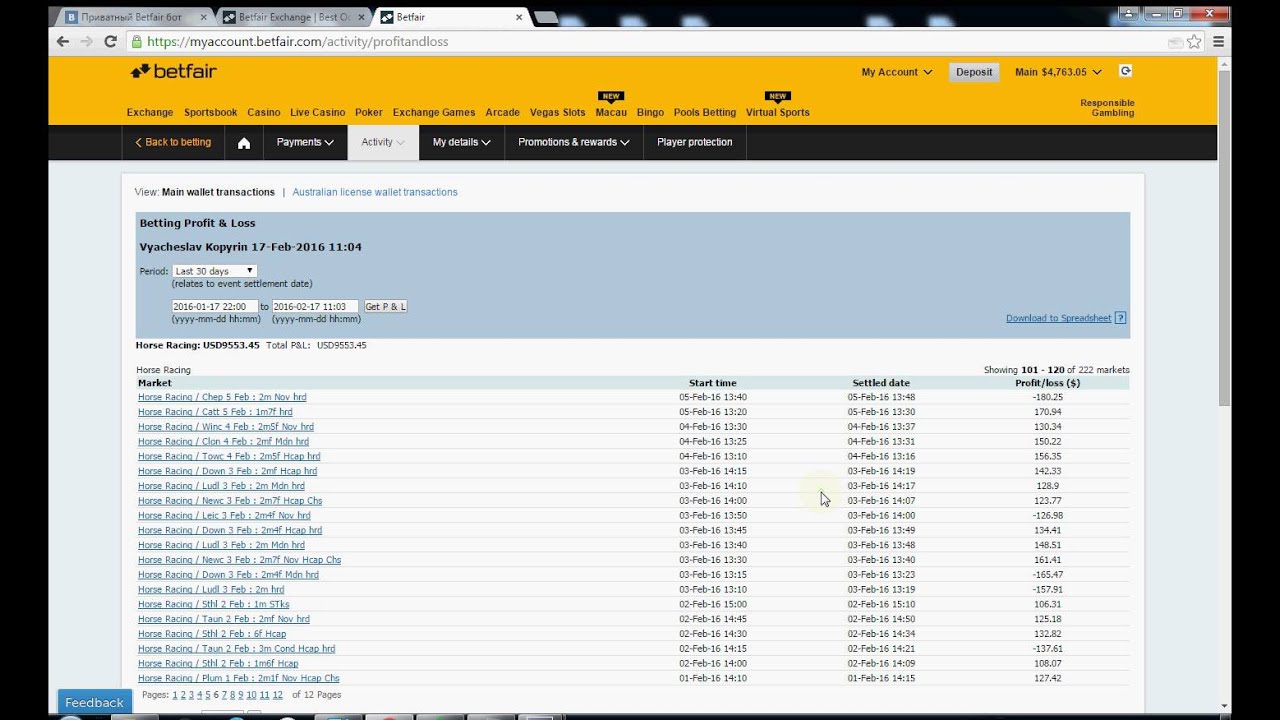Click Responsible Gambling link
This screenshot has height=720, width=1280.
pos(1107,108)
